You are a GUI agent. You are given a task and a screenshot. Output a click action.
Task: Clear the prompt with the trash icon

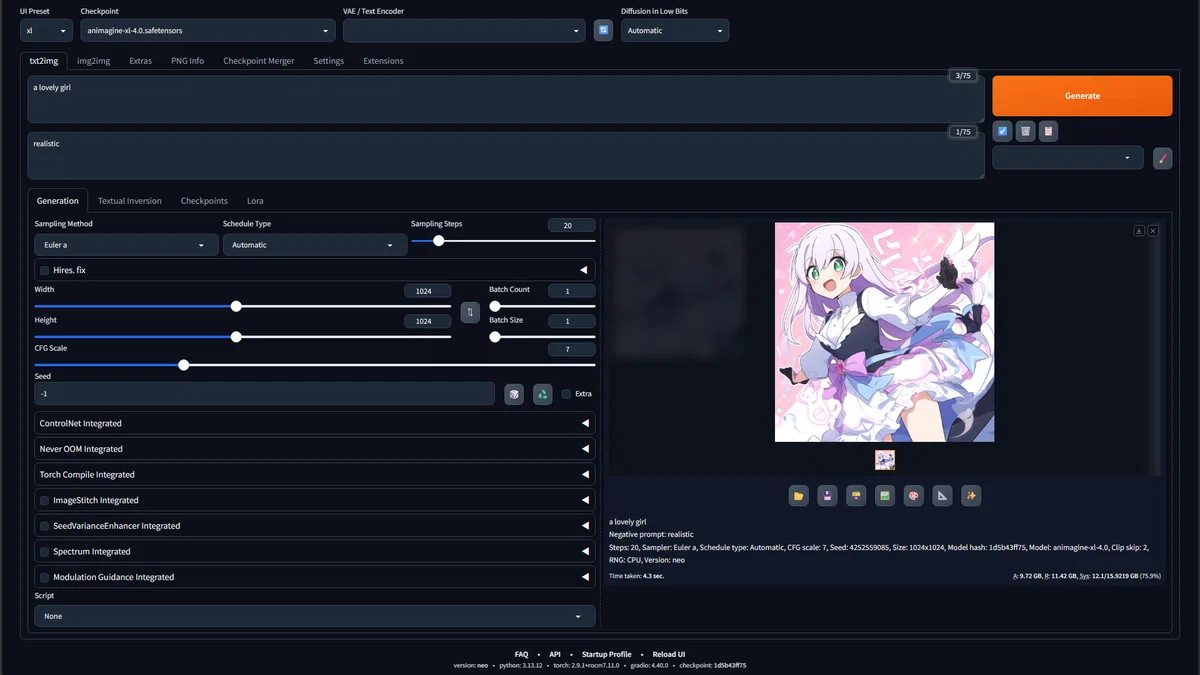click(1025, 131)
